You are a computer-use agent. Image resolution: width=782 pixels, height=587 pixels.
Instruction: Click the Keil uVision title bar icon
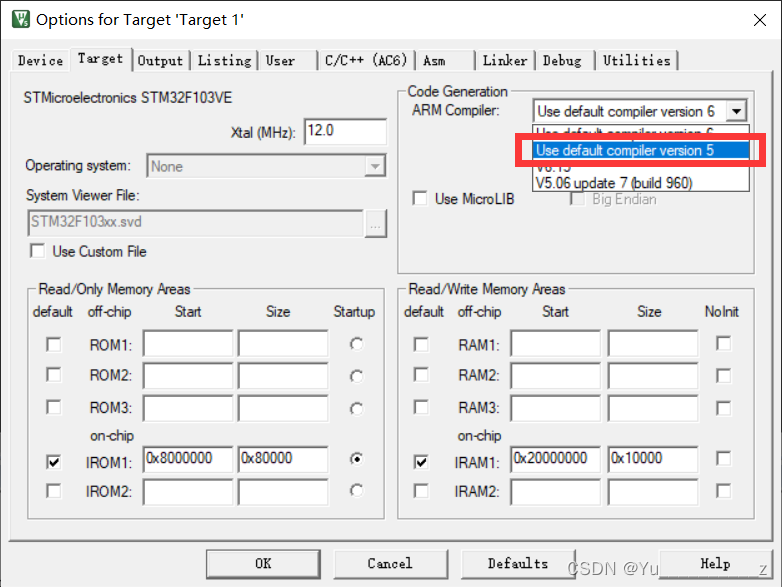coord(21,19)
